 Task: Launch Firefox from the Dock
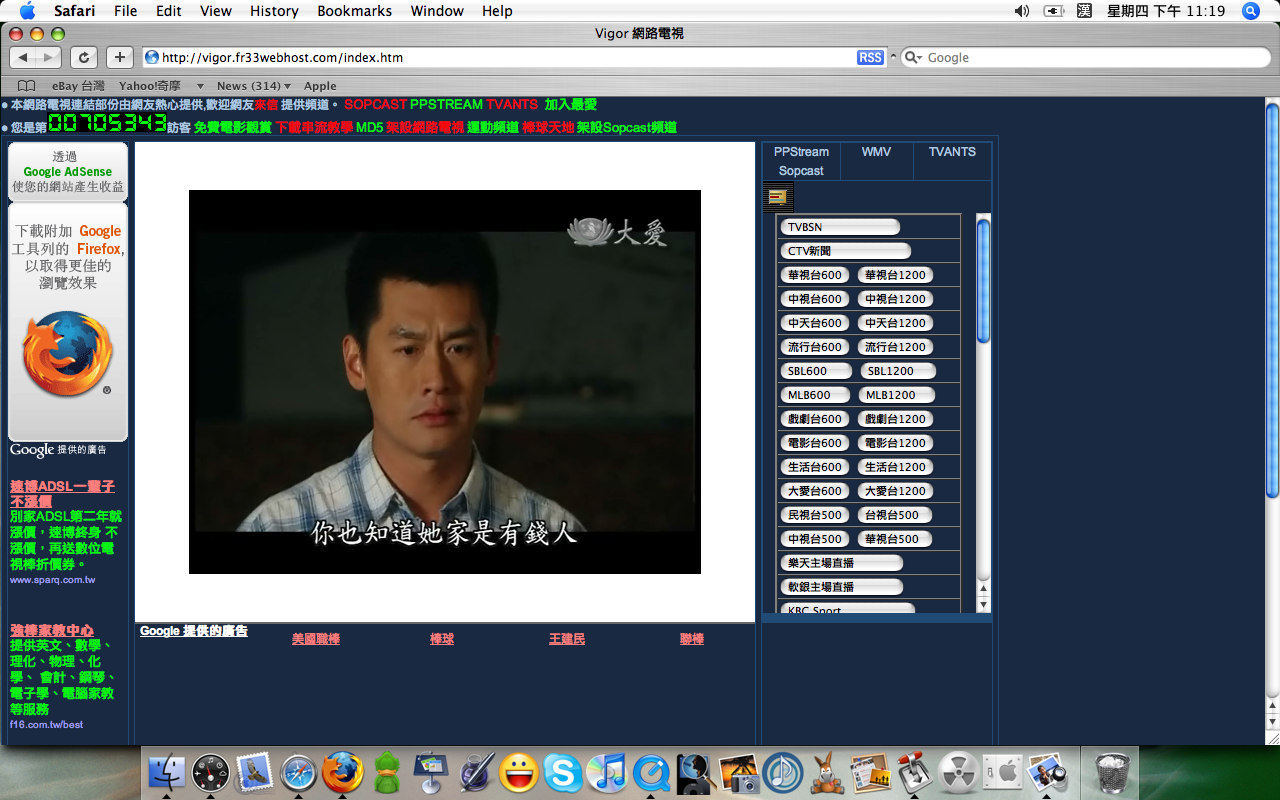click(x=342, y=773)
